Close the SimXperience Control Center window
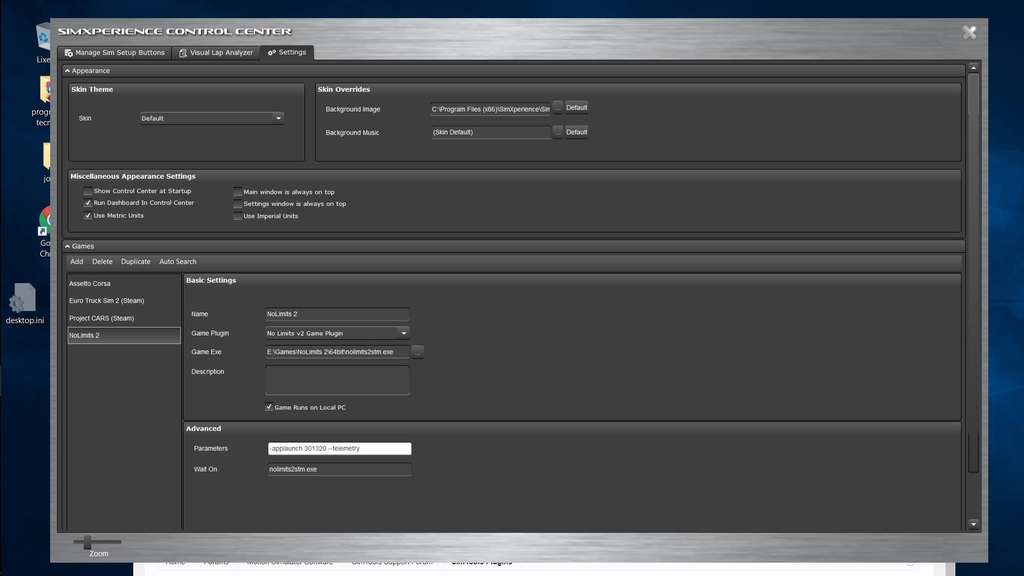The image size is (1024, 576). click(x=969, y=32)
